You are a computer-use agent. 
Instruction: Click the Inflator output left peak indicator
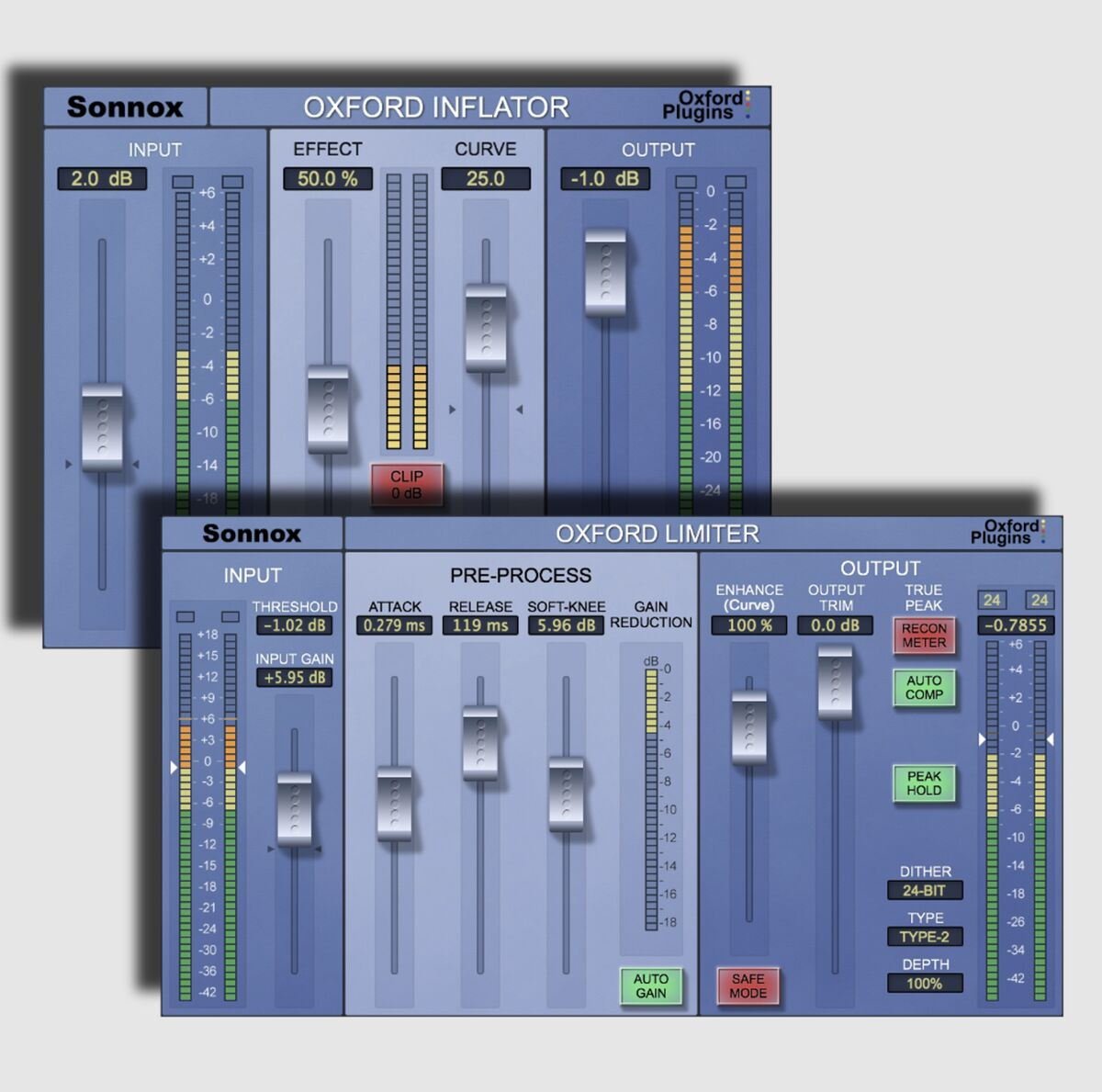tap(686, 182)
